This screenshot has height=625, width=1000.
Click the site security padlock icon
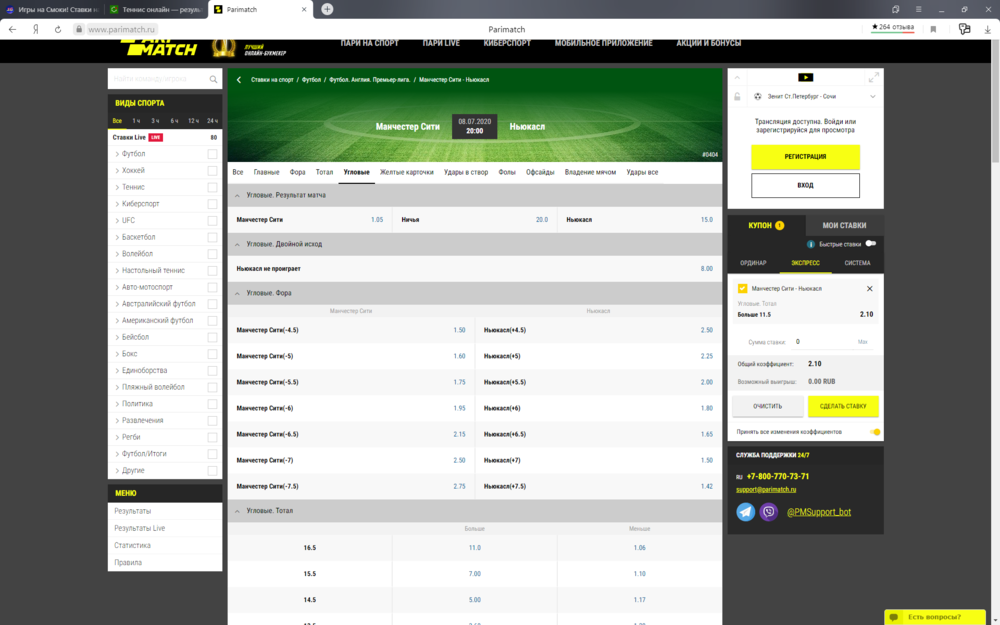[x=78, y=29]
